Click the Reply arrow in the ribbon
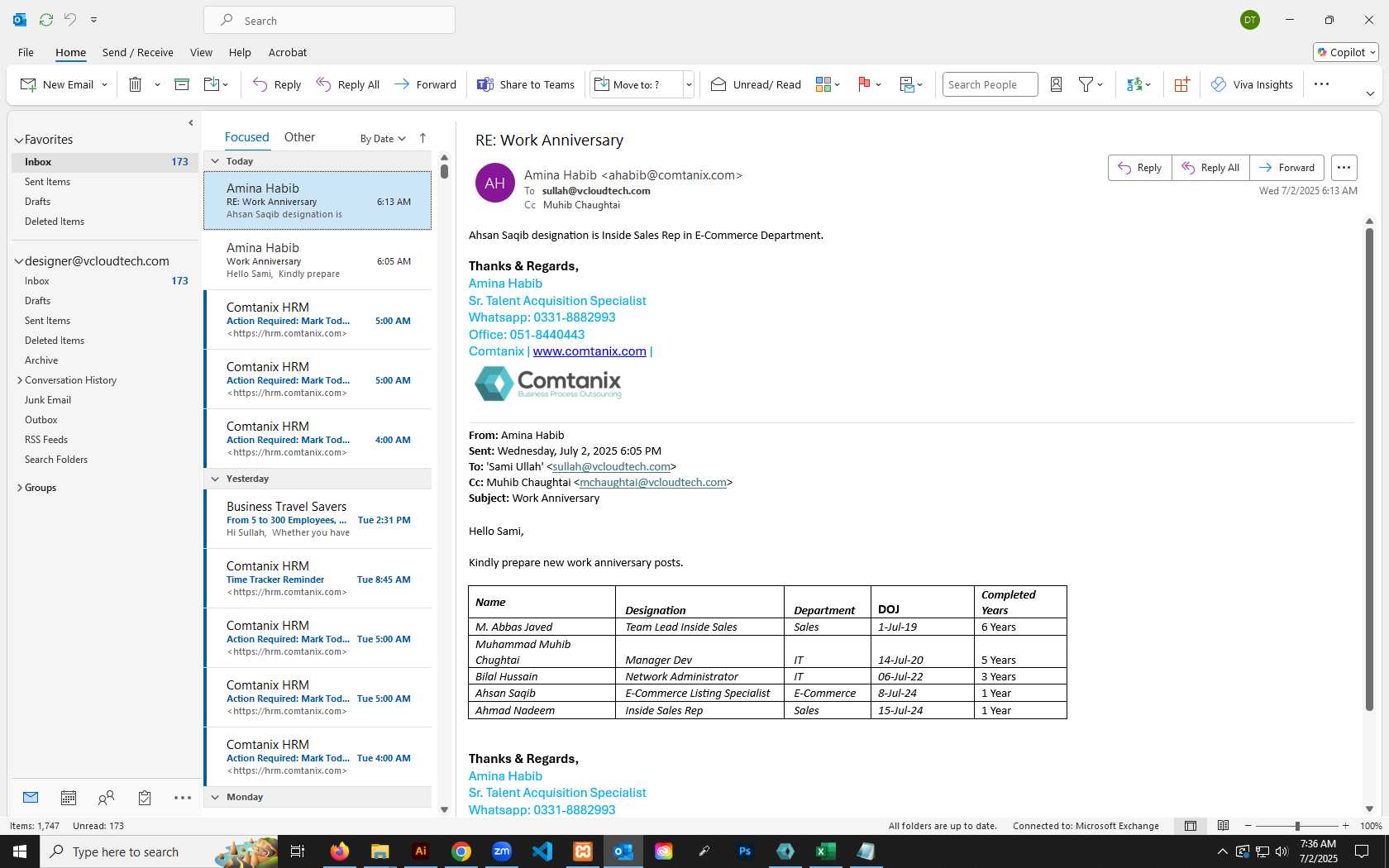This screenshot has height=868, width=1389. 277,84
